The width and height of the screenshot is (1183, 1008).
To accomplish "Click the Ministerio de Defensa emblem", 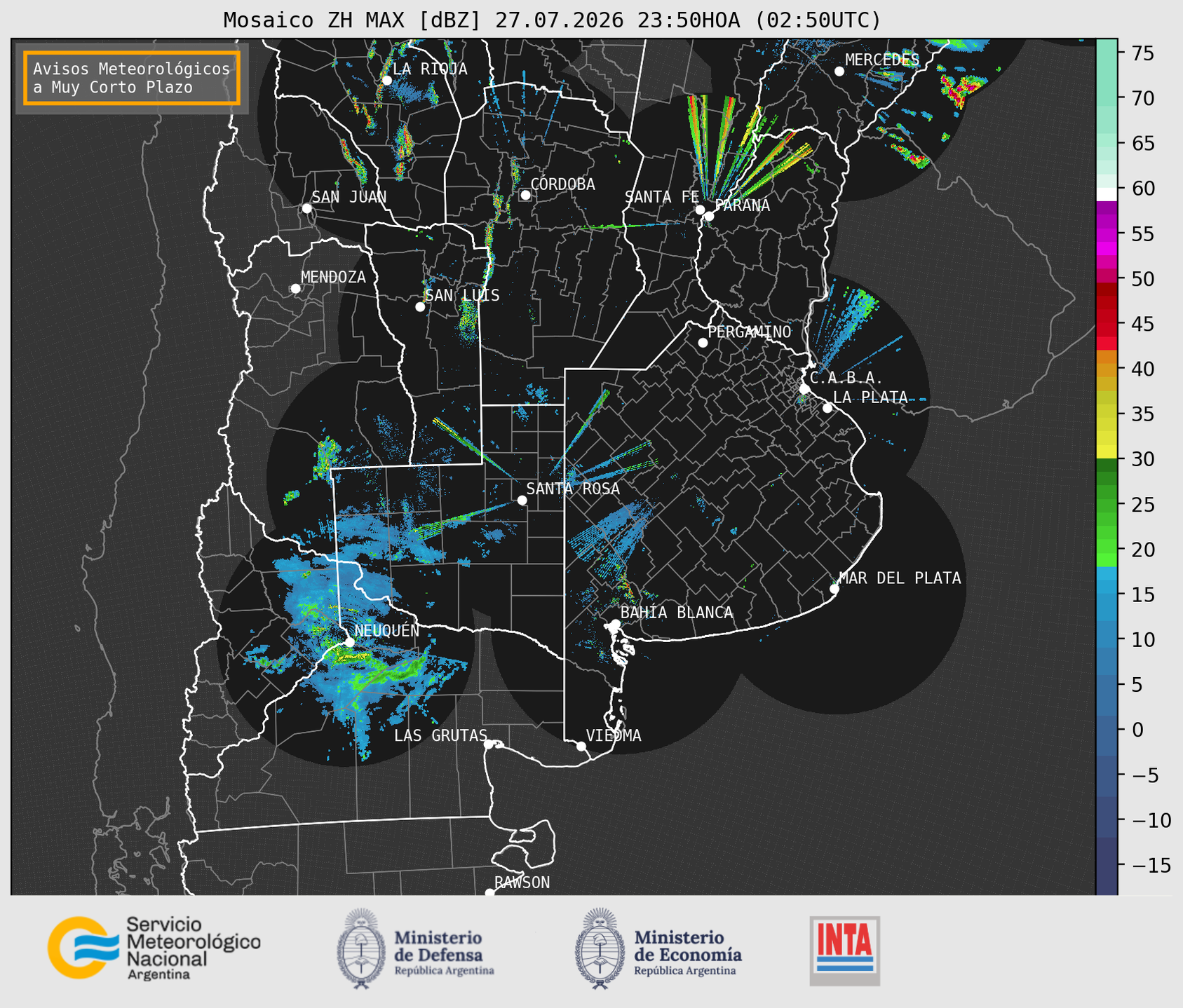I will click(360, 948).
